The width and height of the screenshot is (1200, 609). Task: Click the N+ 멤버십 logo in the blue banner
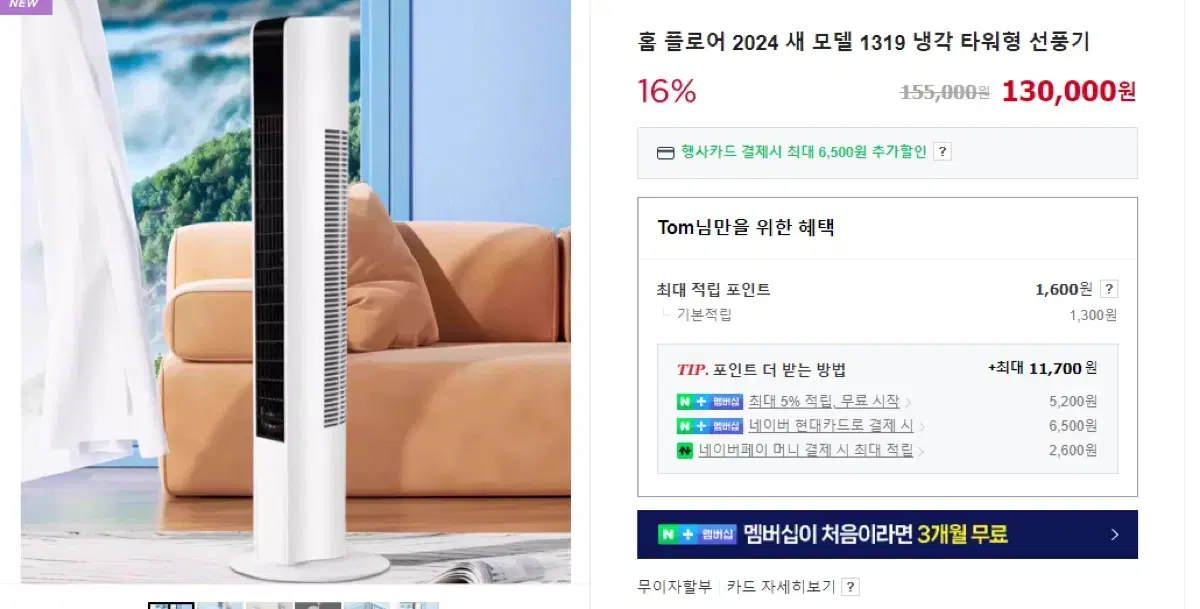[x=697, y=535]
